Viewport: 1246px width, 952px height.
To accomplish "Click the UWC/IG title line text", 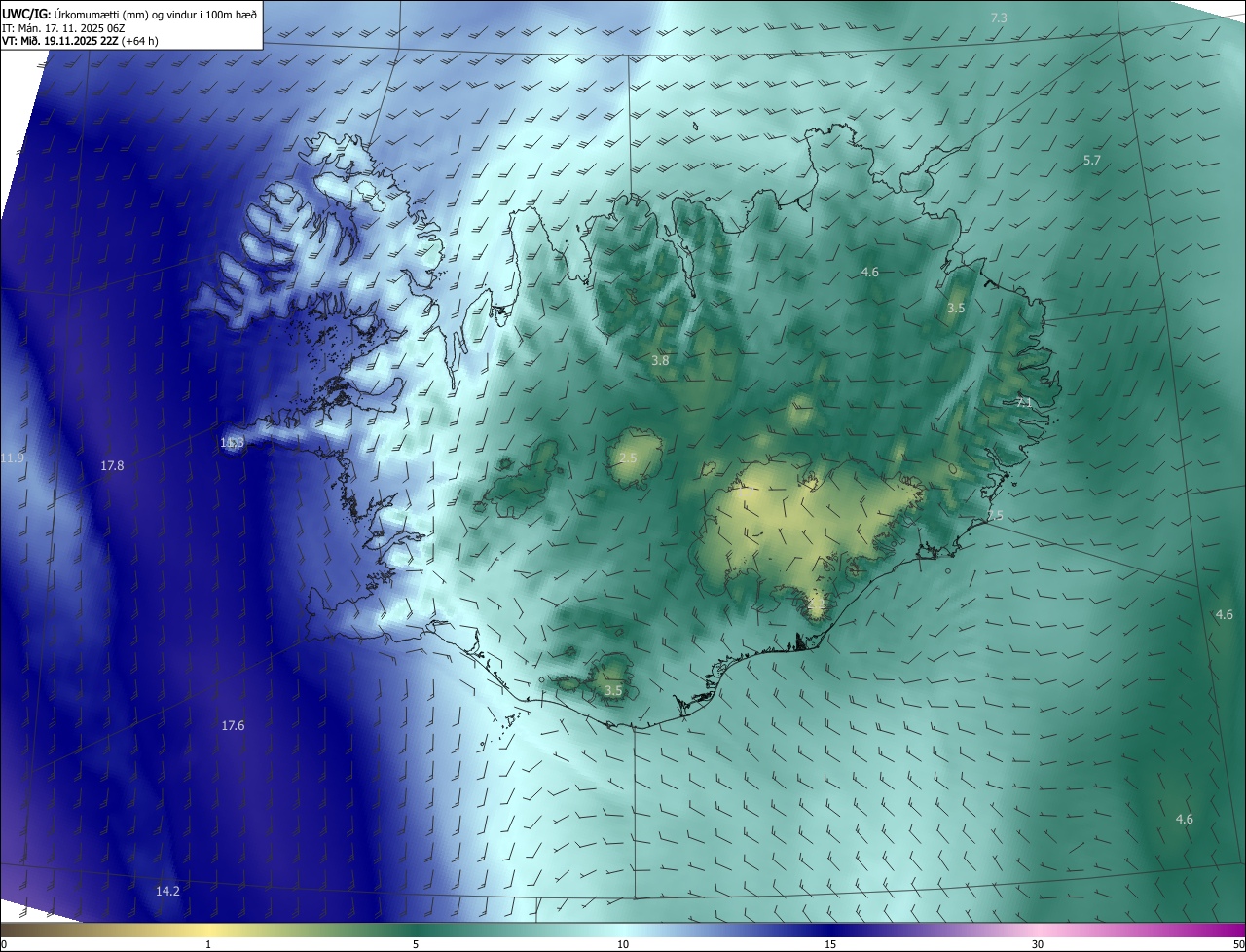I will click(x=129, y=14).
